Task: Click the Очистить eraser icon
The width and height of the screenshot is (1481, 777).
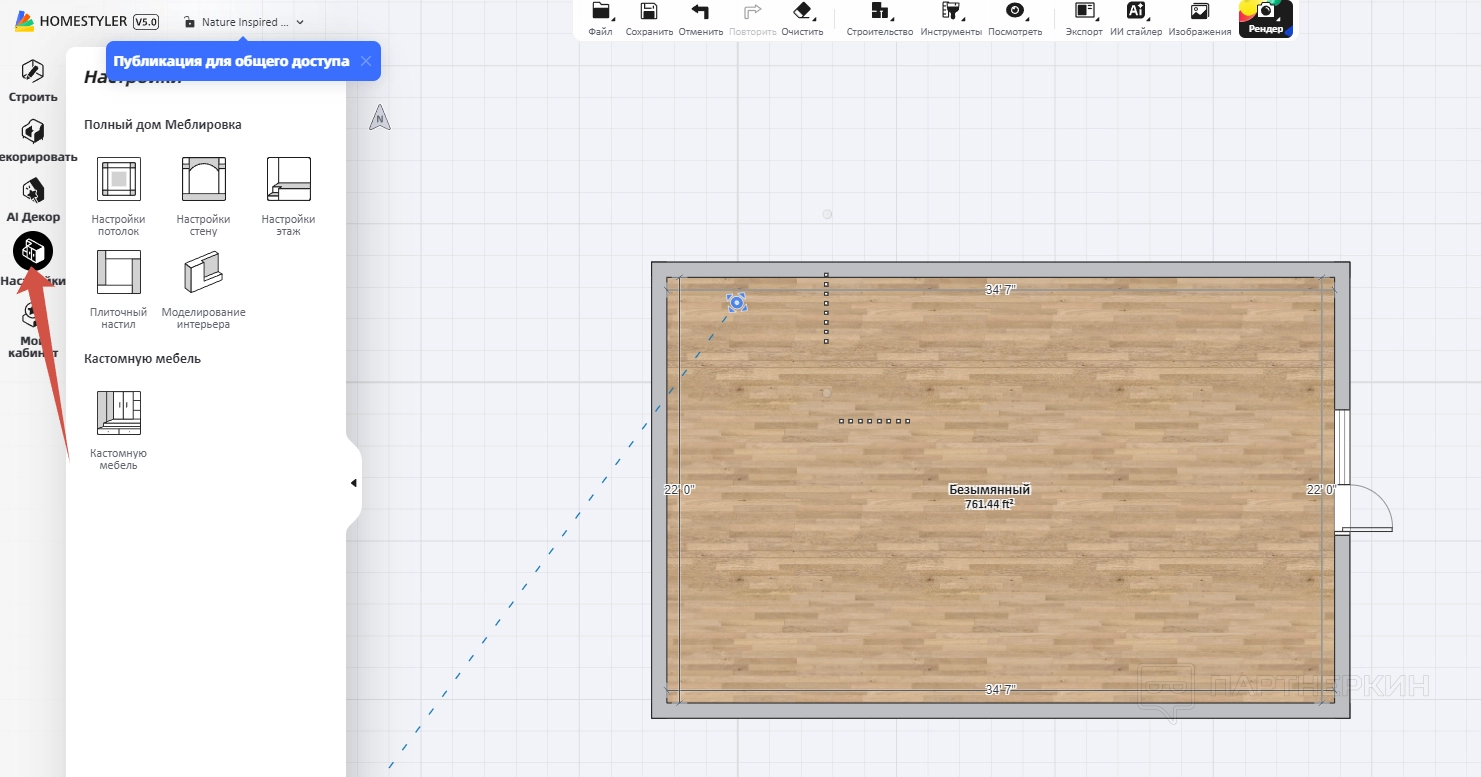Action: coord(802,12)
